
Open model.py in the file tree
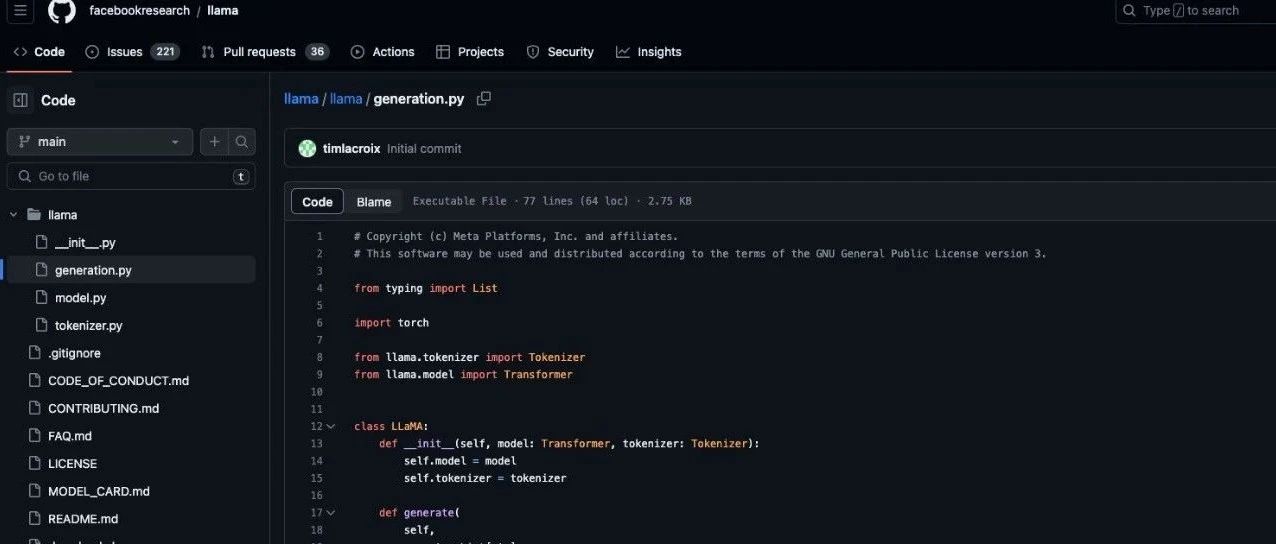tap(80, 298)
